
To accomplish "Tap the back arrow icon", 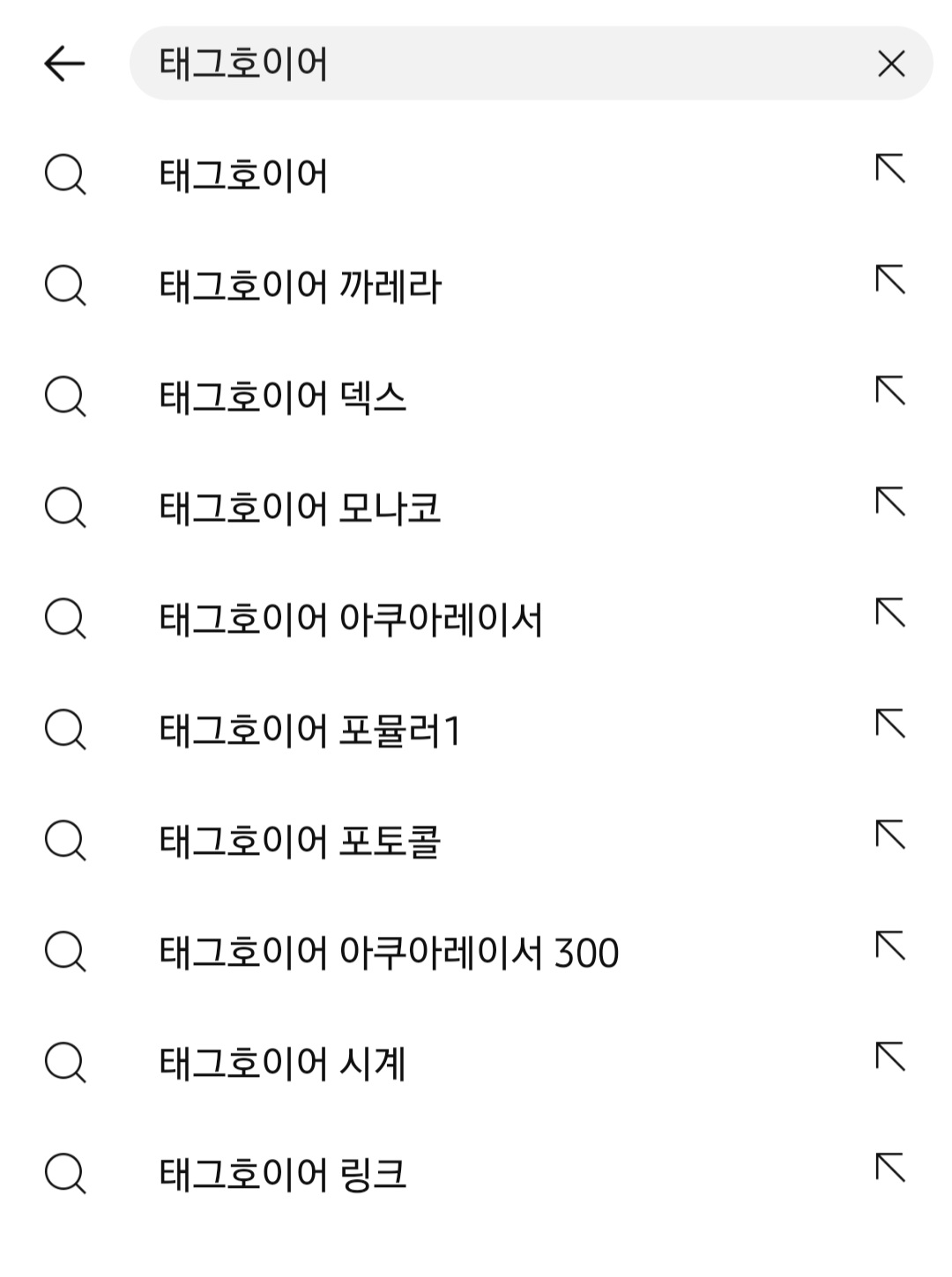I will click(x=64, y=63).
